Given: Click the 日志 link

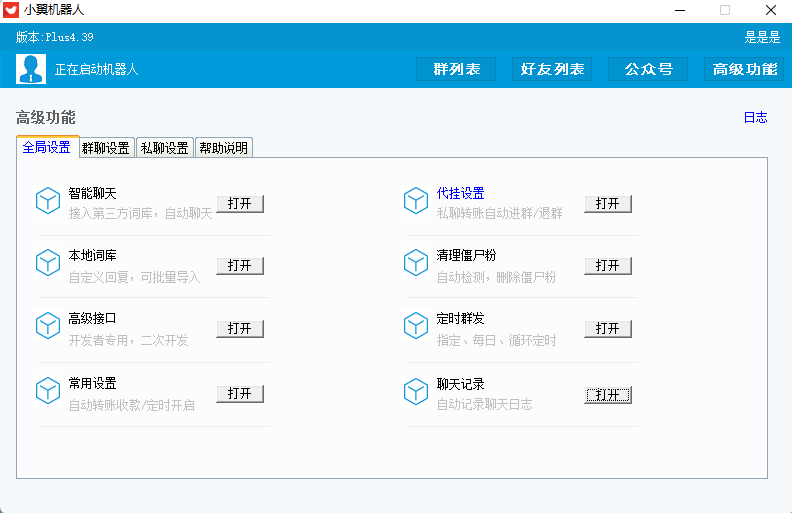Looking at the screenshot, I should point(755,117).
